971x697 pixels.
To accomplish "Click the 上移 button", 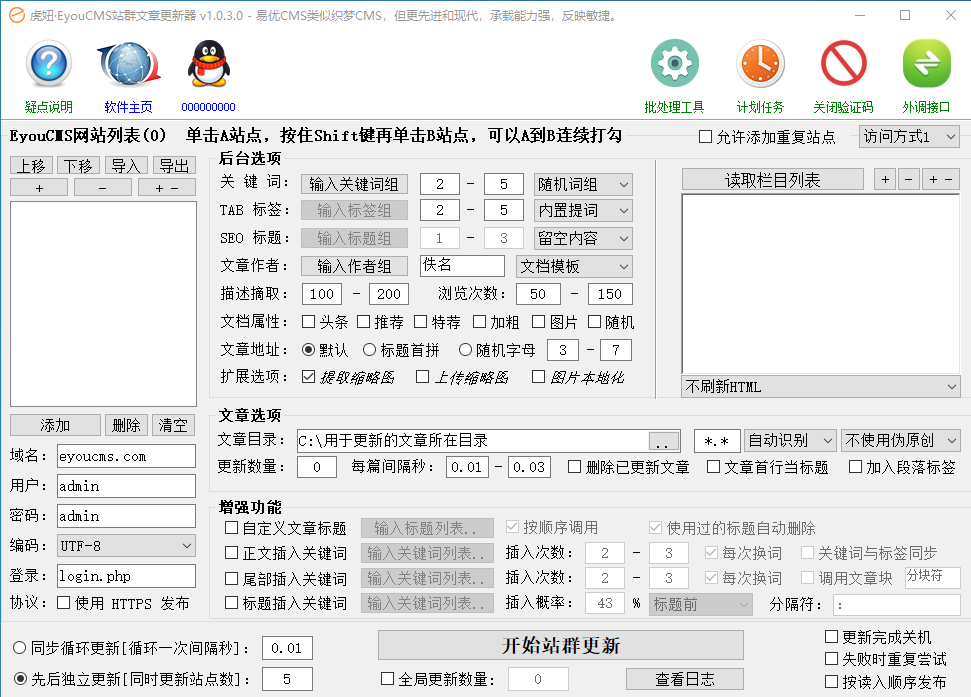I will pyautogui.click(x=32, y=165).
